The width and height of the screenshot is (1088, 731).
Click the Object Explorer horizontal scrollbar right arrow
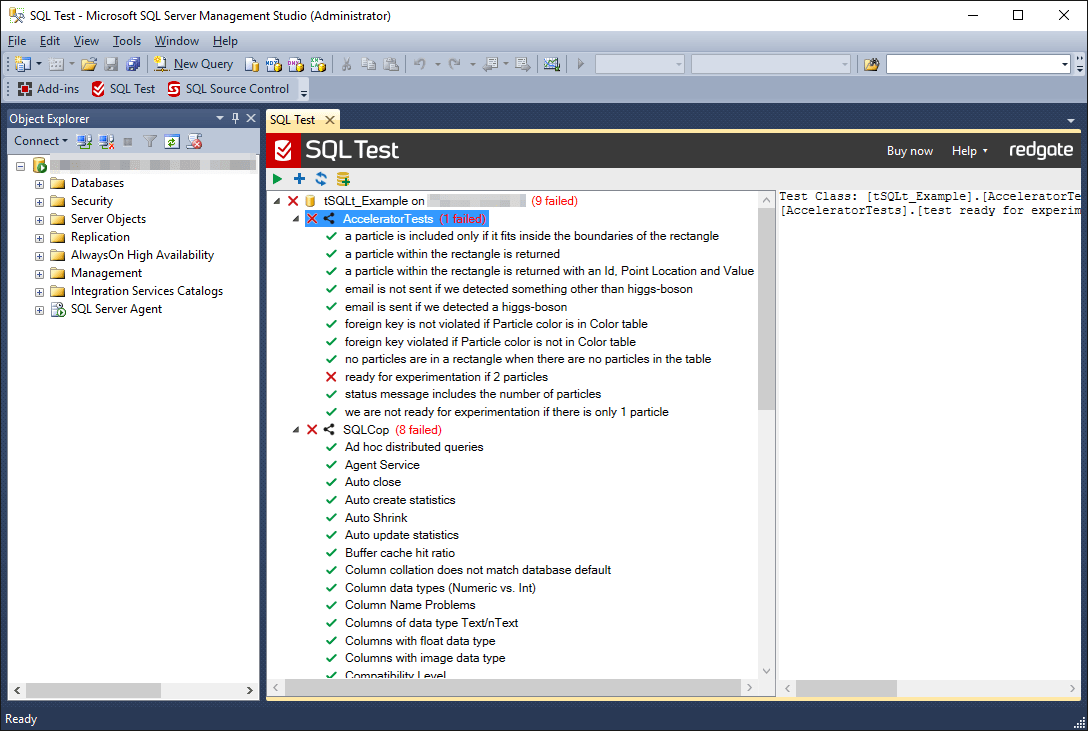250,690
